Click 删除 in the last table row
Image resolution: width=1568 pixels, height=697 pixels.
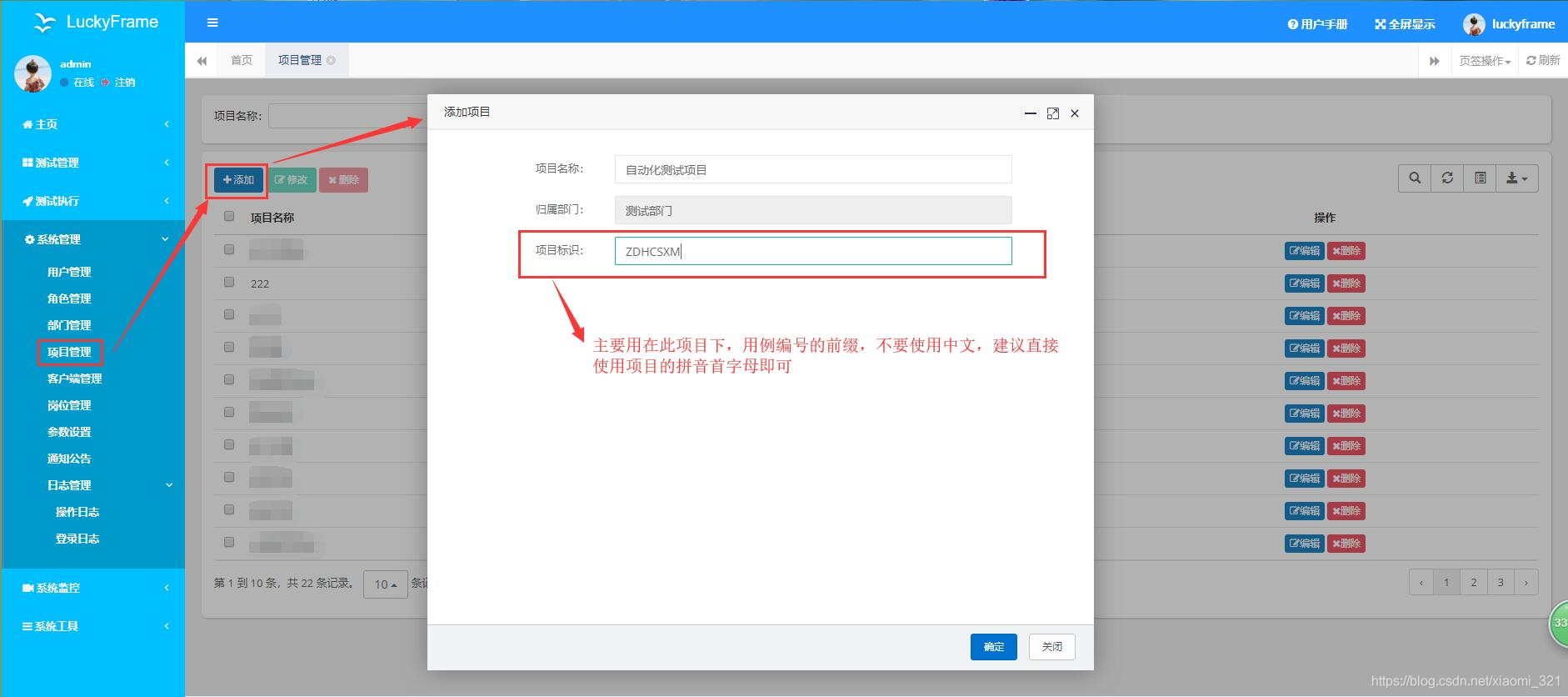coord(1346,544)
